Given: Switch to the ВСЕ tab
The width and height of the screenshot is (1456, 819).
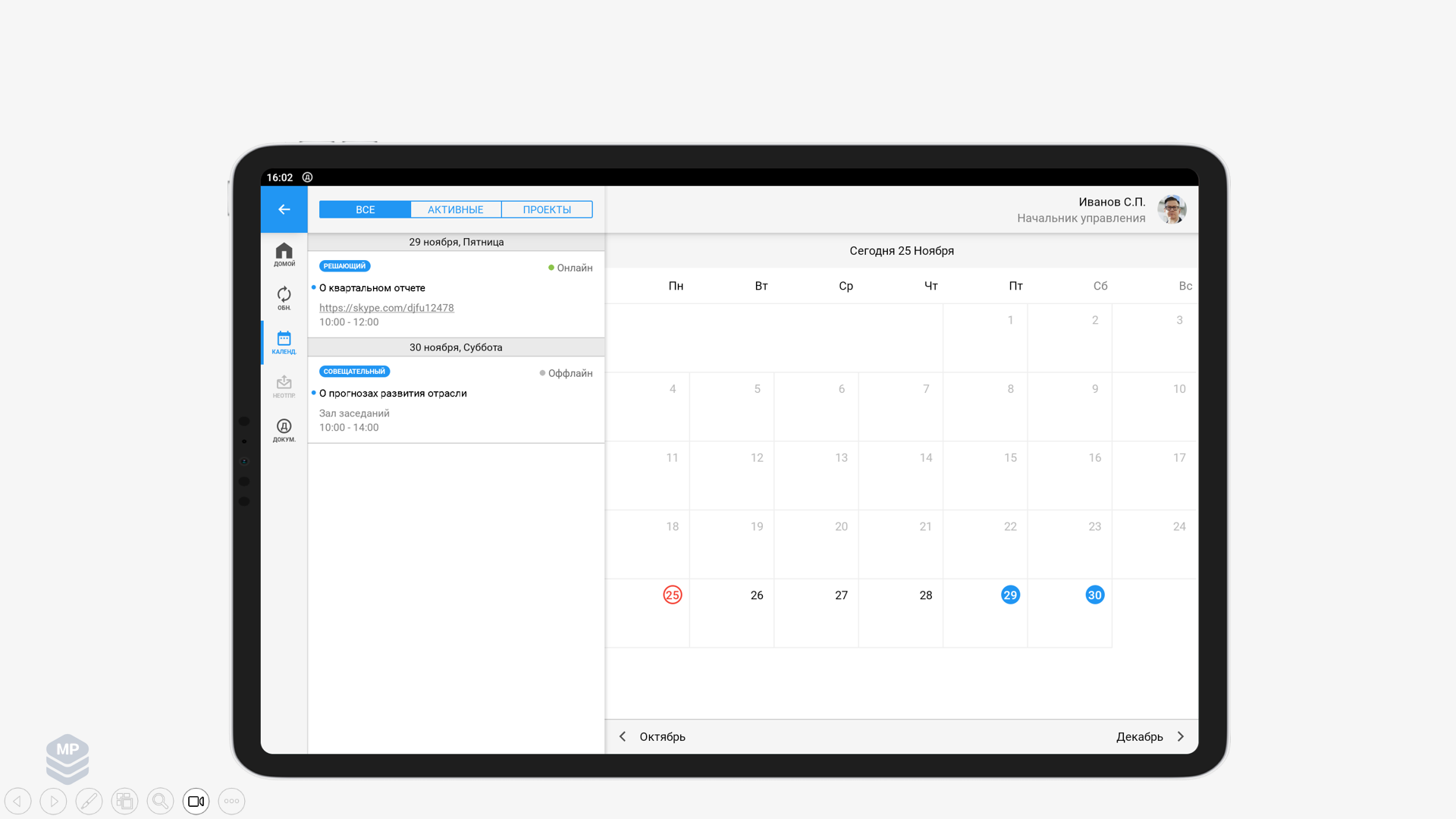Looking at the screenshot, I should 365,209.
